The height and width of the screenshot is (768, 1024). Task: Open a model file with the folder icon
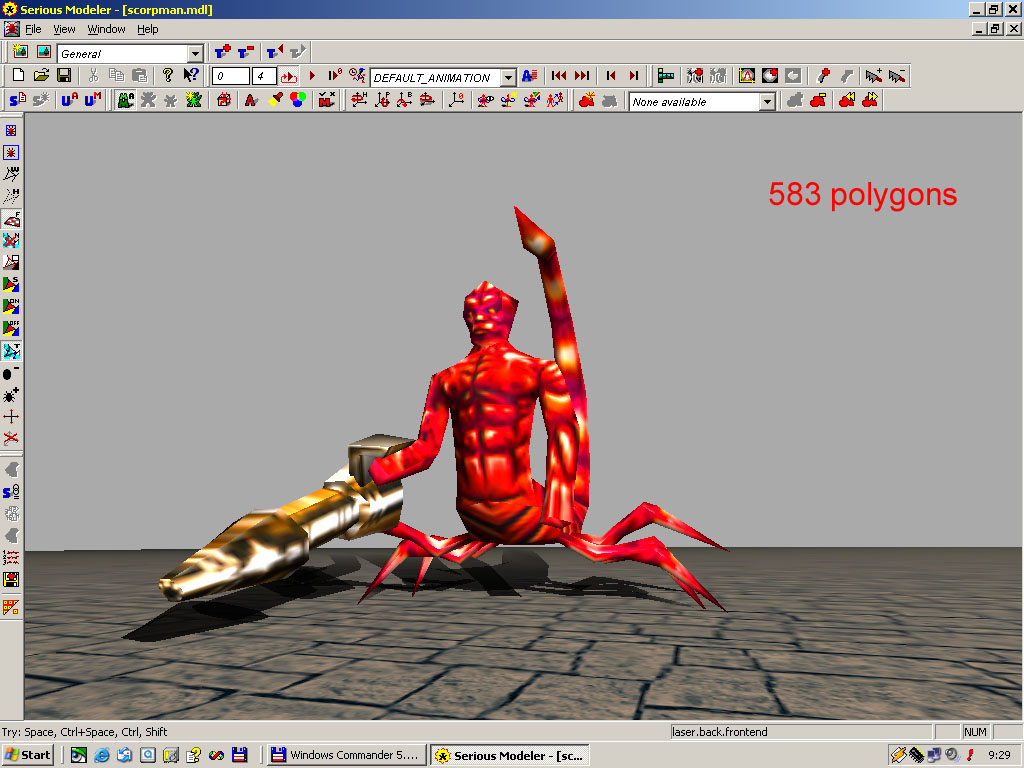click(41, 76)
